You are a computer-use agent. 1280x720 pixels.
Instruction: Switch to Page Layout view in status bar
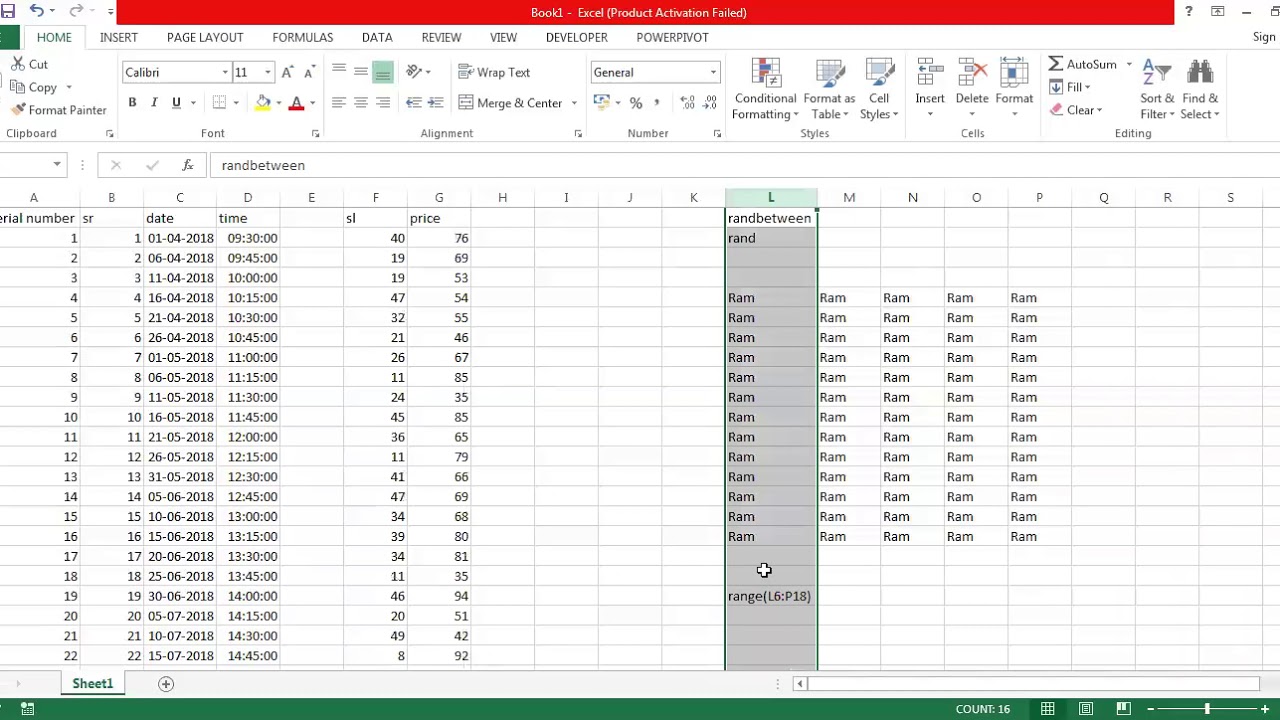[1086, 709]
